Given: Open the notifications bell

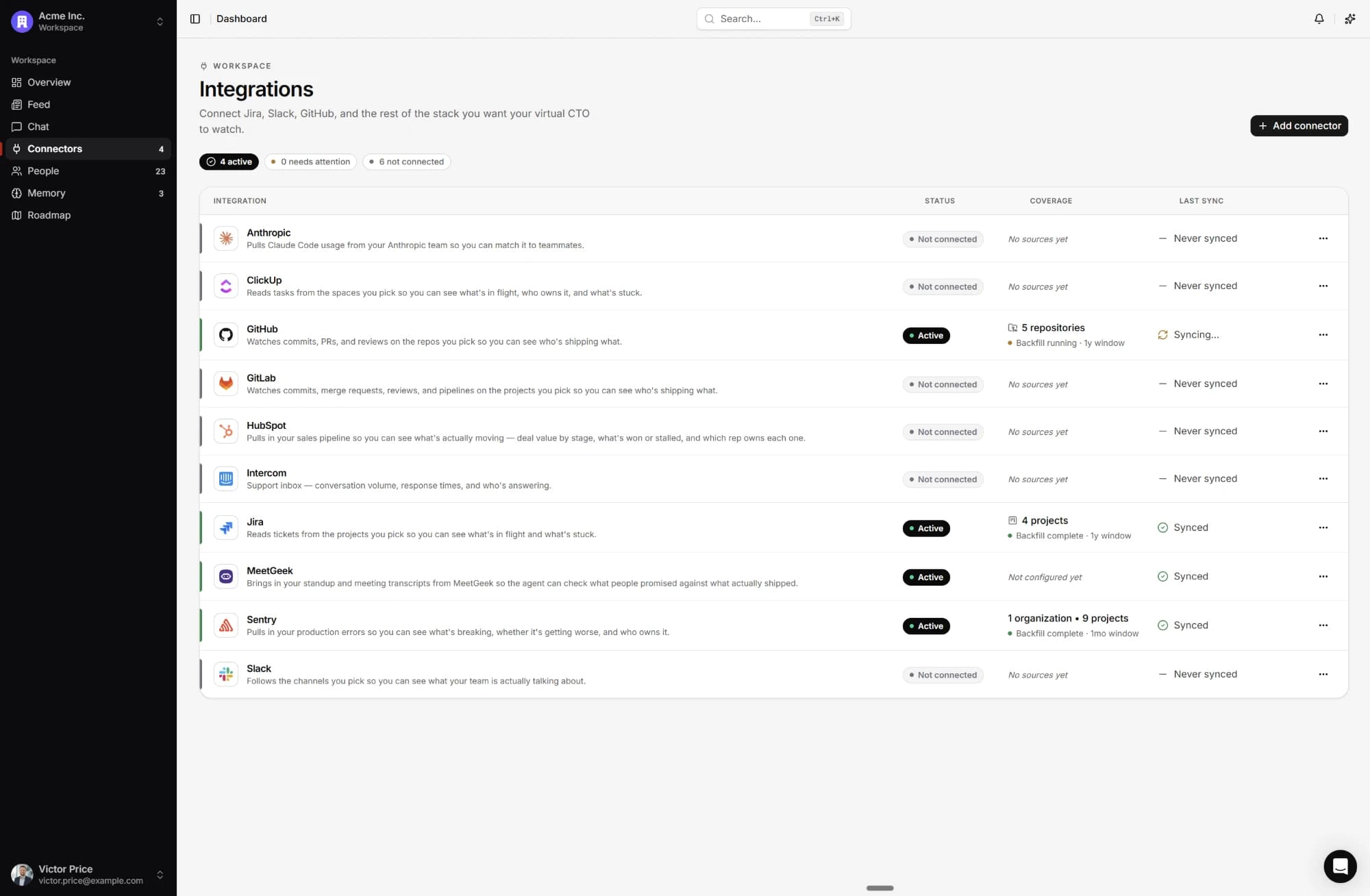Looking at the screenshot, I should 1319,18.
